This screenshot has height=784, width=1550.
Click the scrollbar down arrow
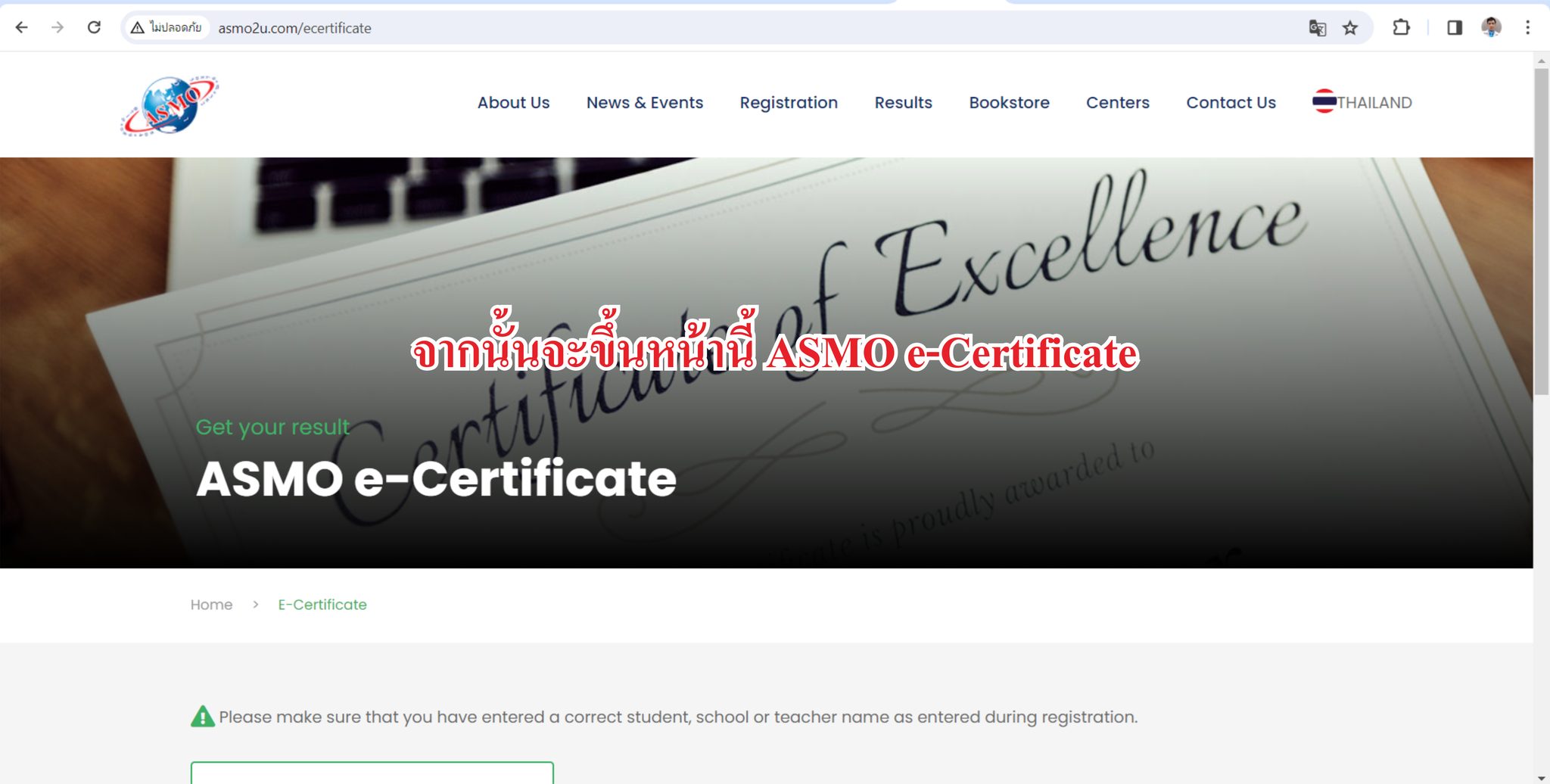tap(1541, 778)
